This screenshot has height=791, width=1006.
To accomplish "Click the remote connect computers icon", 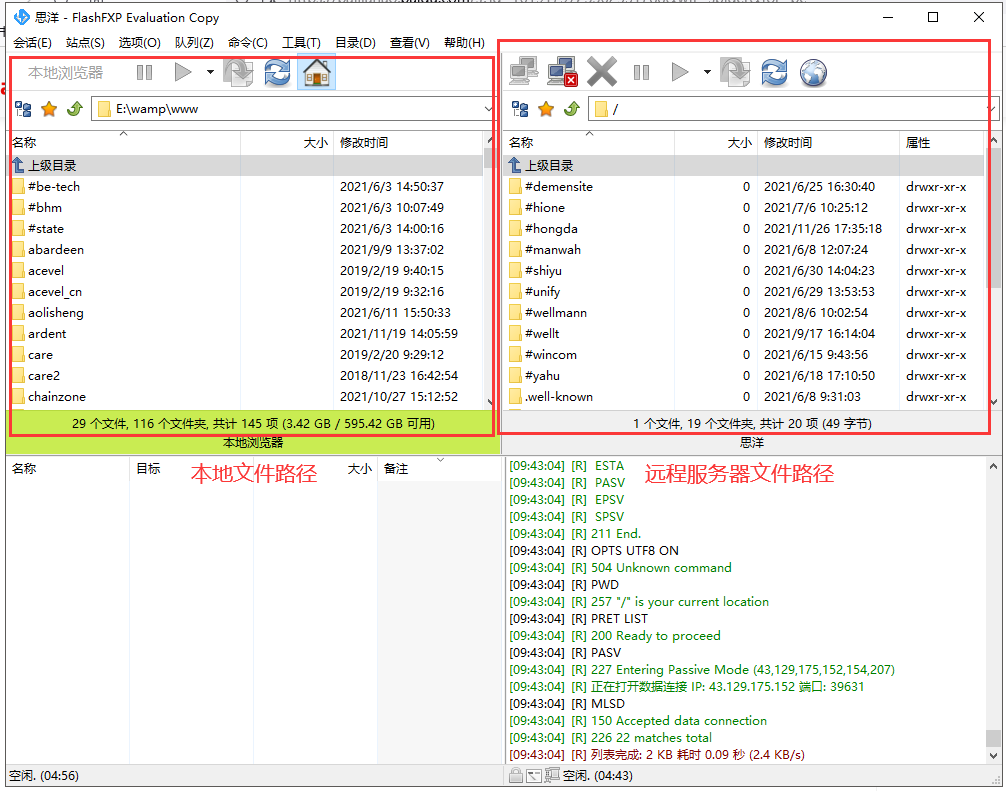I will pyautogui.click(x=524, y=73).
